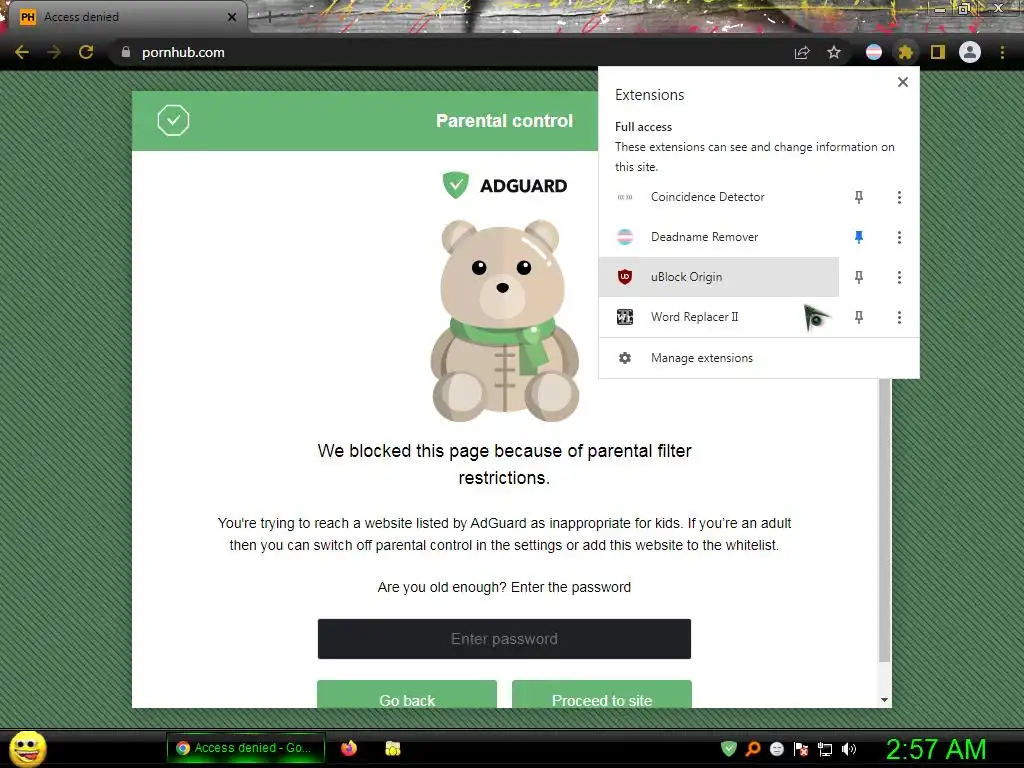Go back using browser back arrow
Screen dimensions: 1024x768
22,52
